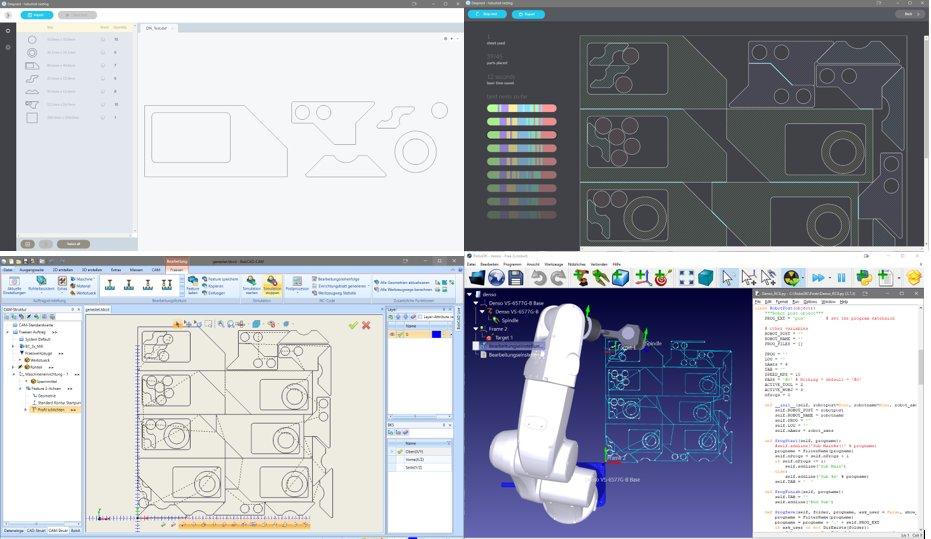Switch to the CAM ribbon tab

click(x=155, y=270)
